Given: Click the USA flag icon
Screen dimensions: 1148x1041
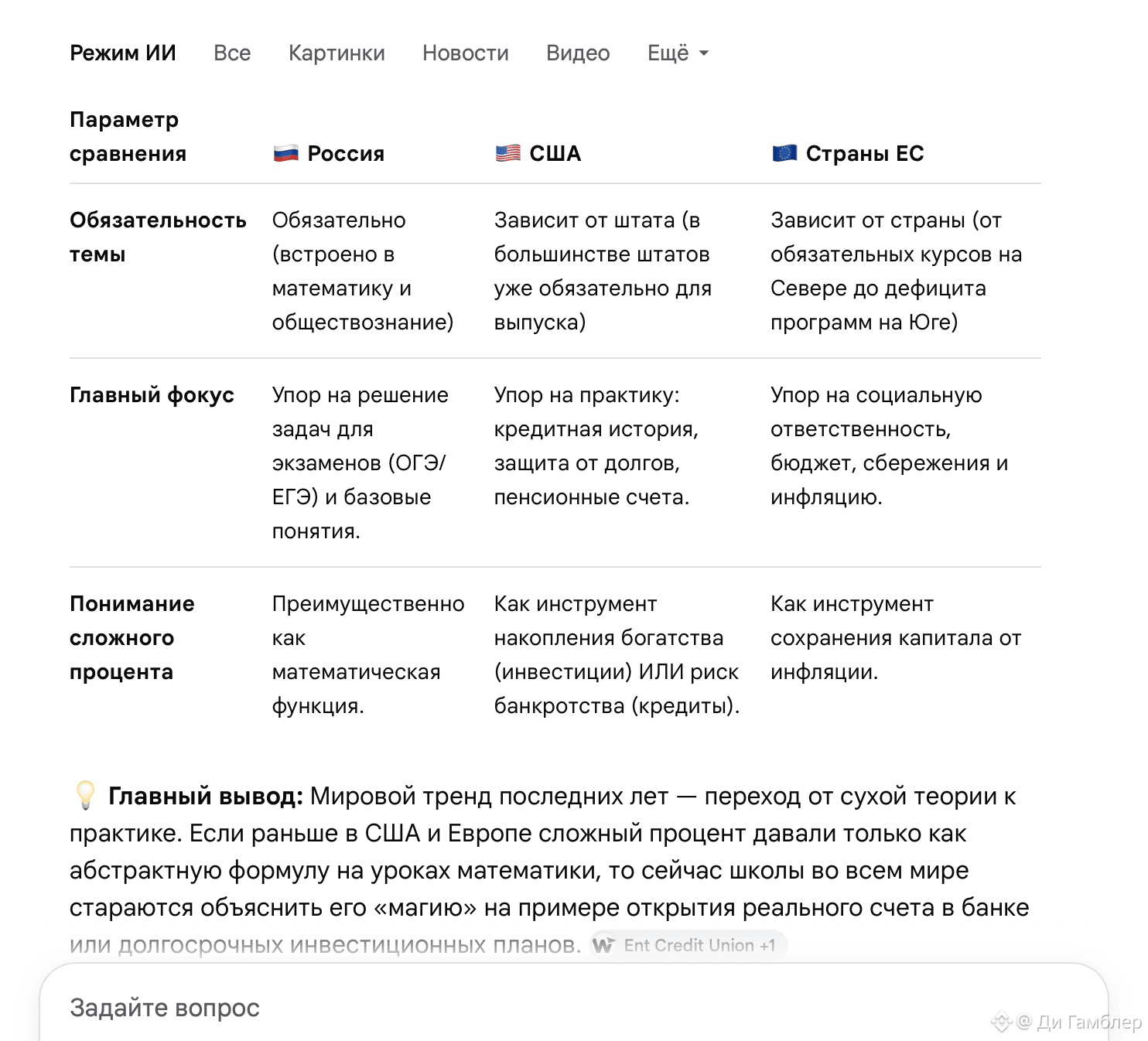Looking at the screenshot, I should pos(507,153).
